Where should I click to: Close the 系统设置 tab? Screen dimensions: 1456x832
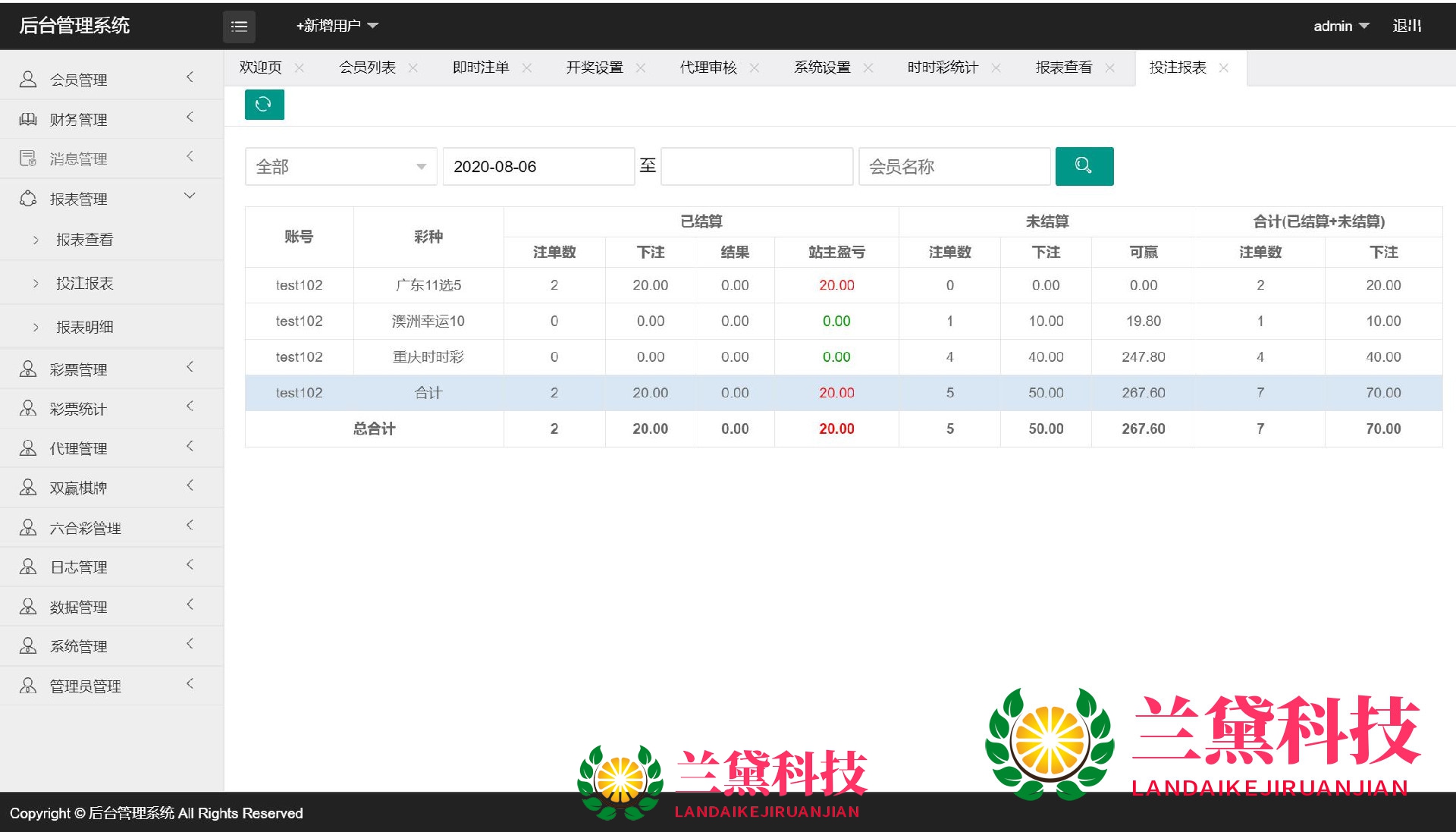[x=868, y=68]
